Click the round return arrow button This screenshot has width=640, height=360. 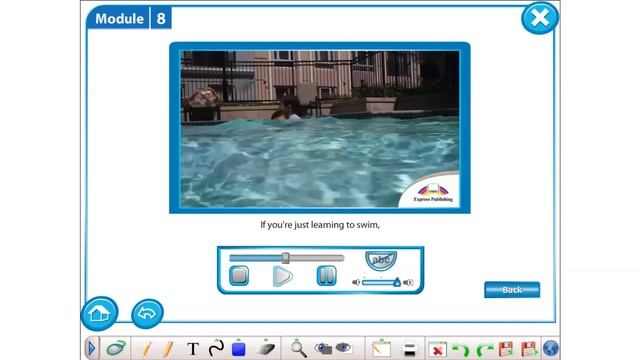point(147,313)
